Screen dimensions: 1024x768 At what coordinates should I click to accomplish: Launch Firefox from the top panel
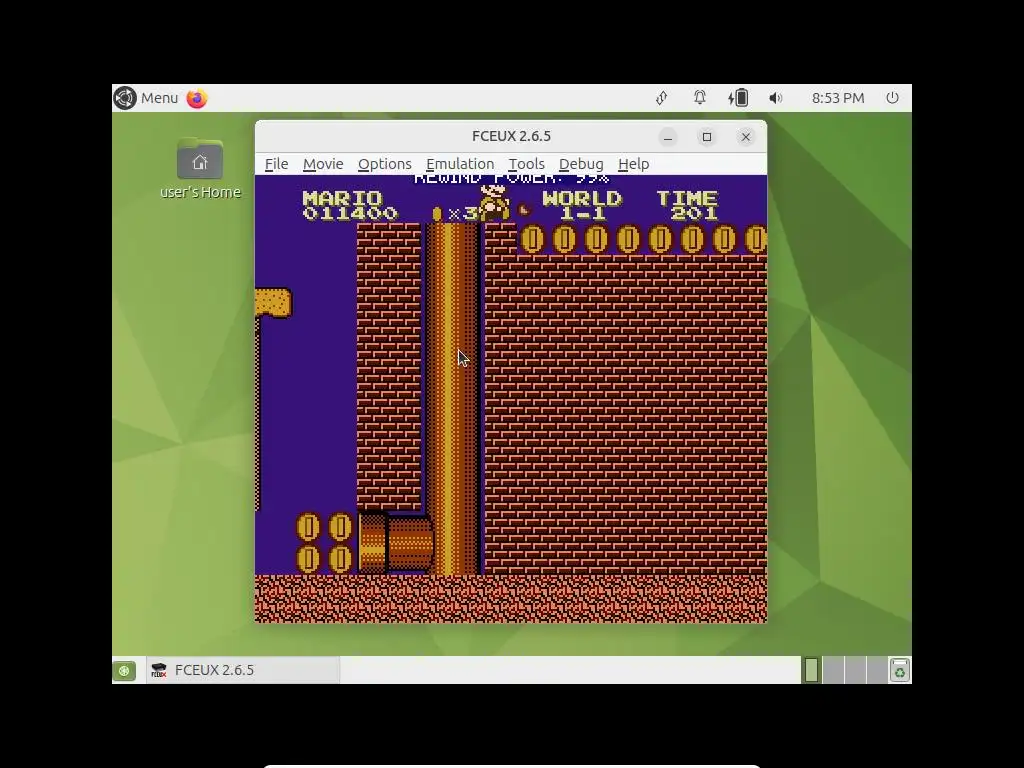pos(197,98)
